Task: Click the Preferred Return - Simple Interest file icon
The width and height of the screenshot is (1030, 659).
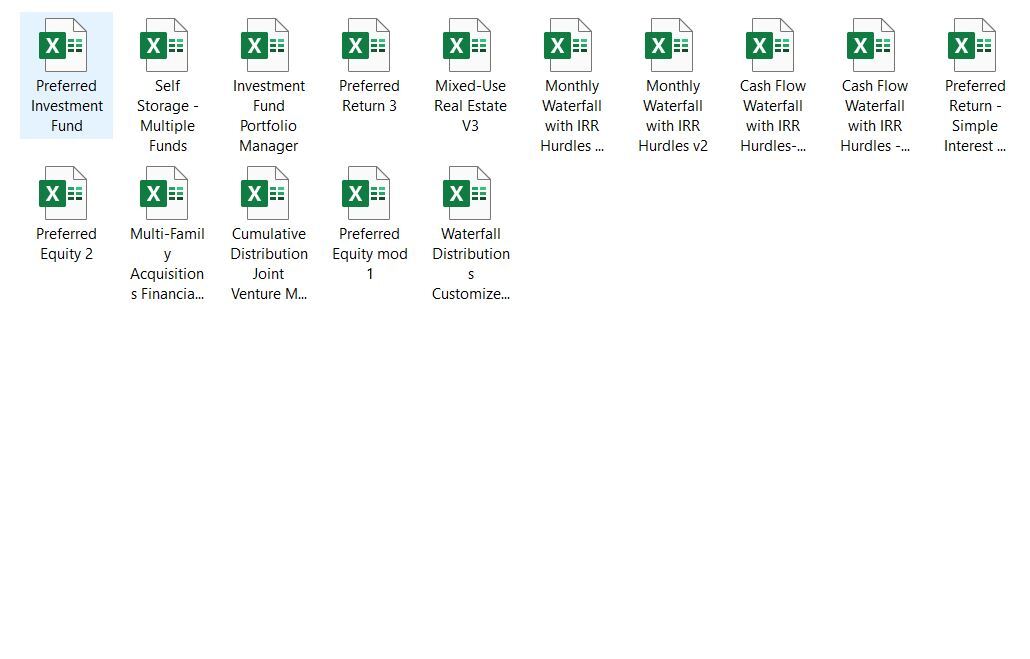Action: point(974,46)
